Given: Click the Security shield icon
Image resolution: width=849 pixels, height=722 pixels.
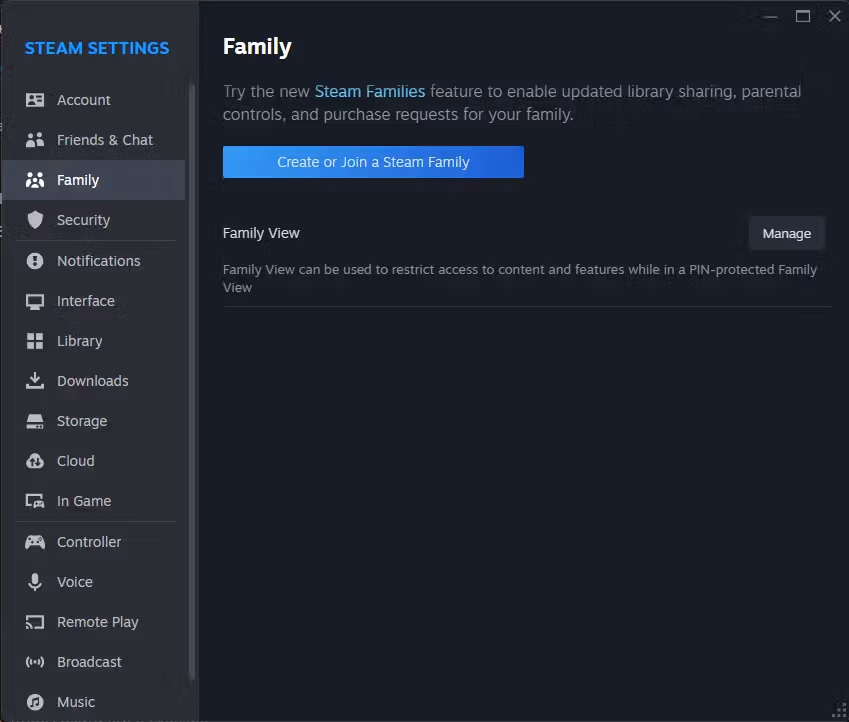Looking at the screenshot, I should [35, 220].
